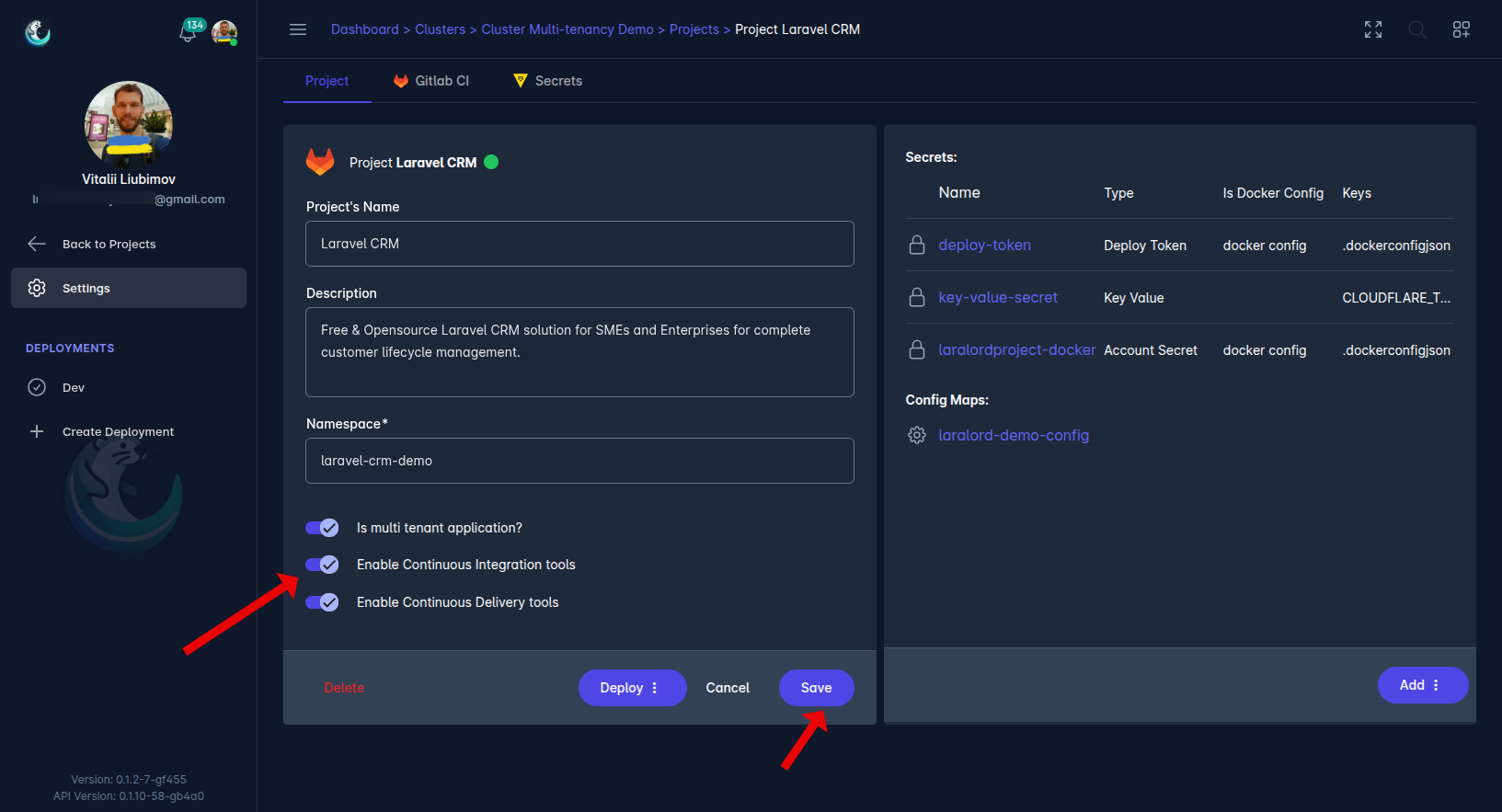The width and height of the screenshot is (1502, 812).
Task: Click the back arrow icon beside Back to Projects
Action: click(x=37, y=244)
